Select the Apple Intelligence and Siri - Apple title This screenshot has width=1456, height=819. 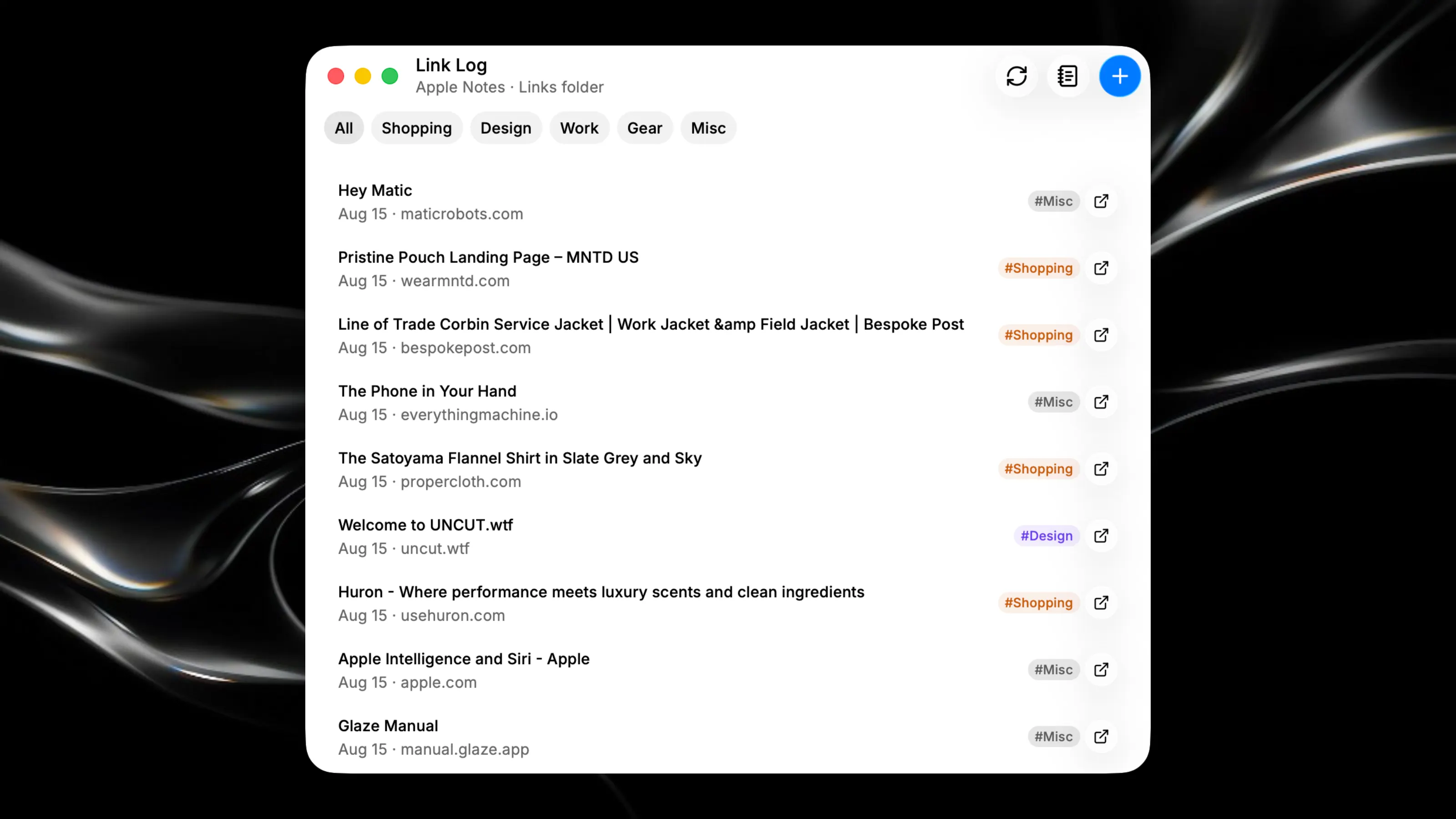pyautogui.click(x=464, y=659)
